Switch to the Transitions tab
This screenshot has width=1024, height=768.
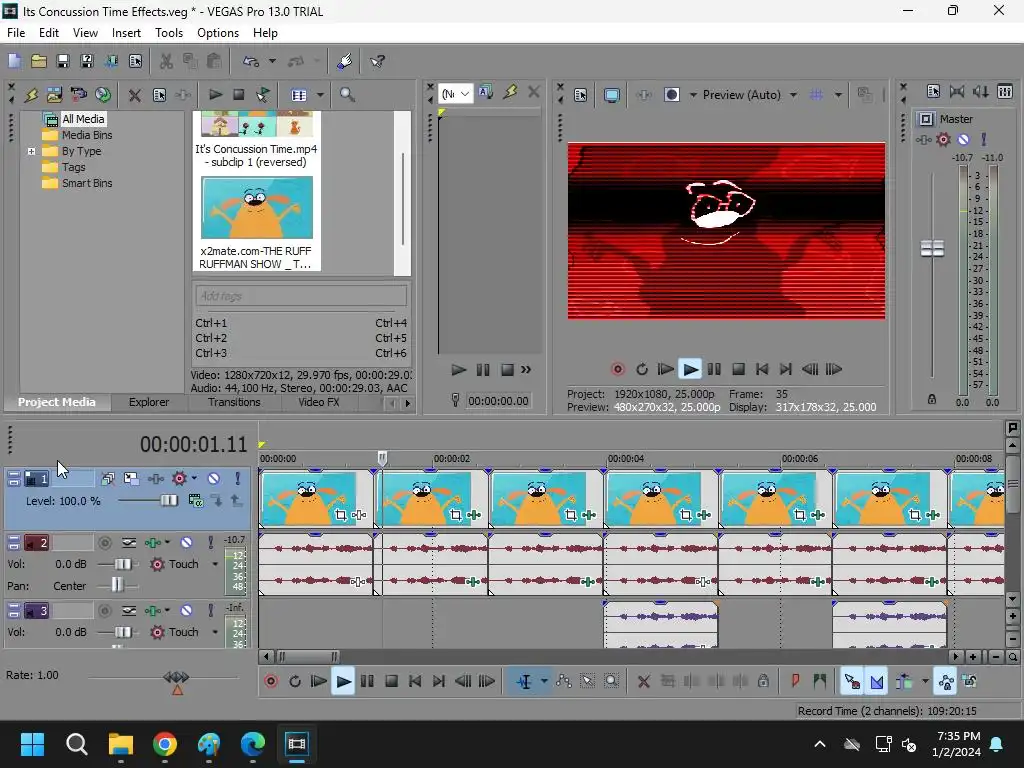(234, 402)
